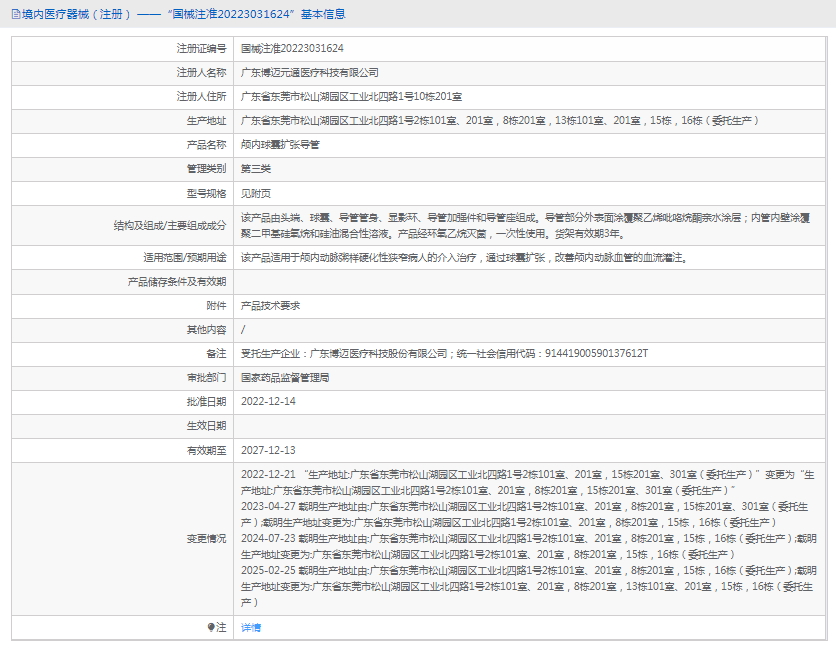Select the 其他内容 label
This screenshot has height=648, width=836.
pyautogui.click(x=206, y=330)
